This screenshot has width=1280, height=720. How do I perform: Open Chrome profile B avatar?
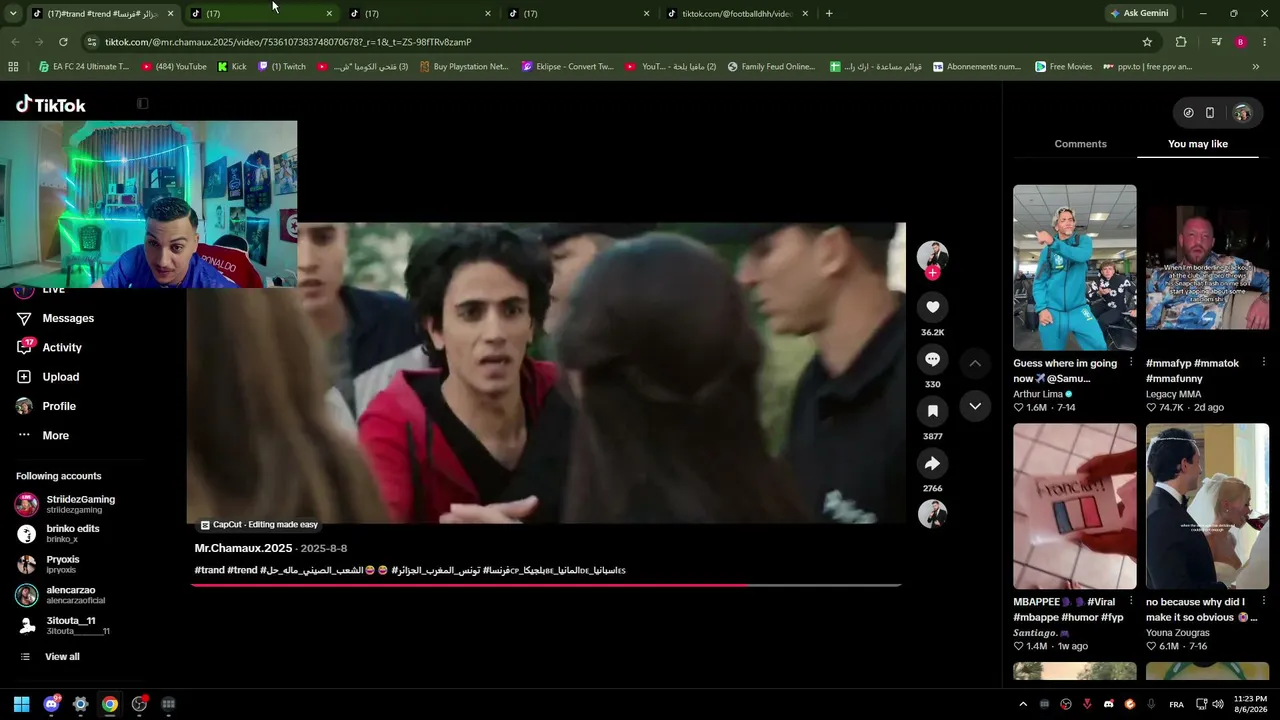click(x=1241, y=42)
